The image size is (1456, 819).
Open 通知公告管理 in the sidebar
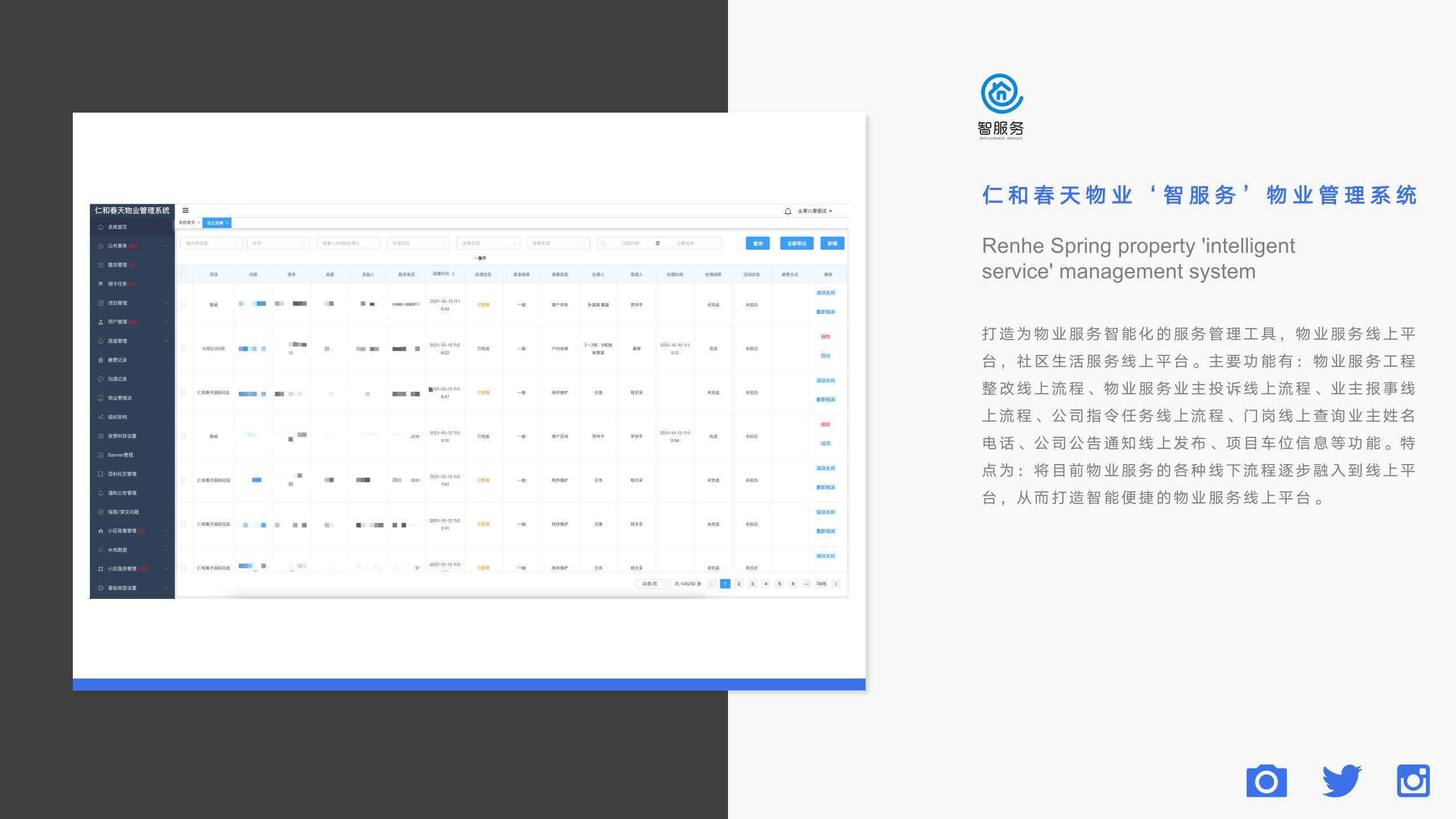point(122,493)
